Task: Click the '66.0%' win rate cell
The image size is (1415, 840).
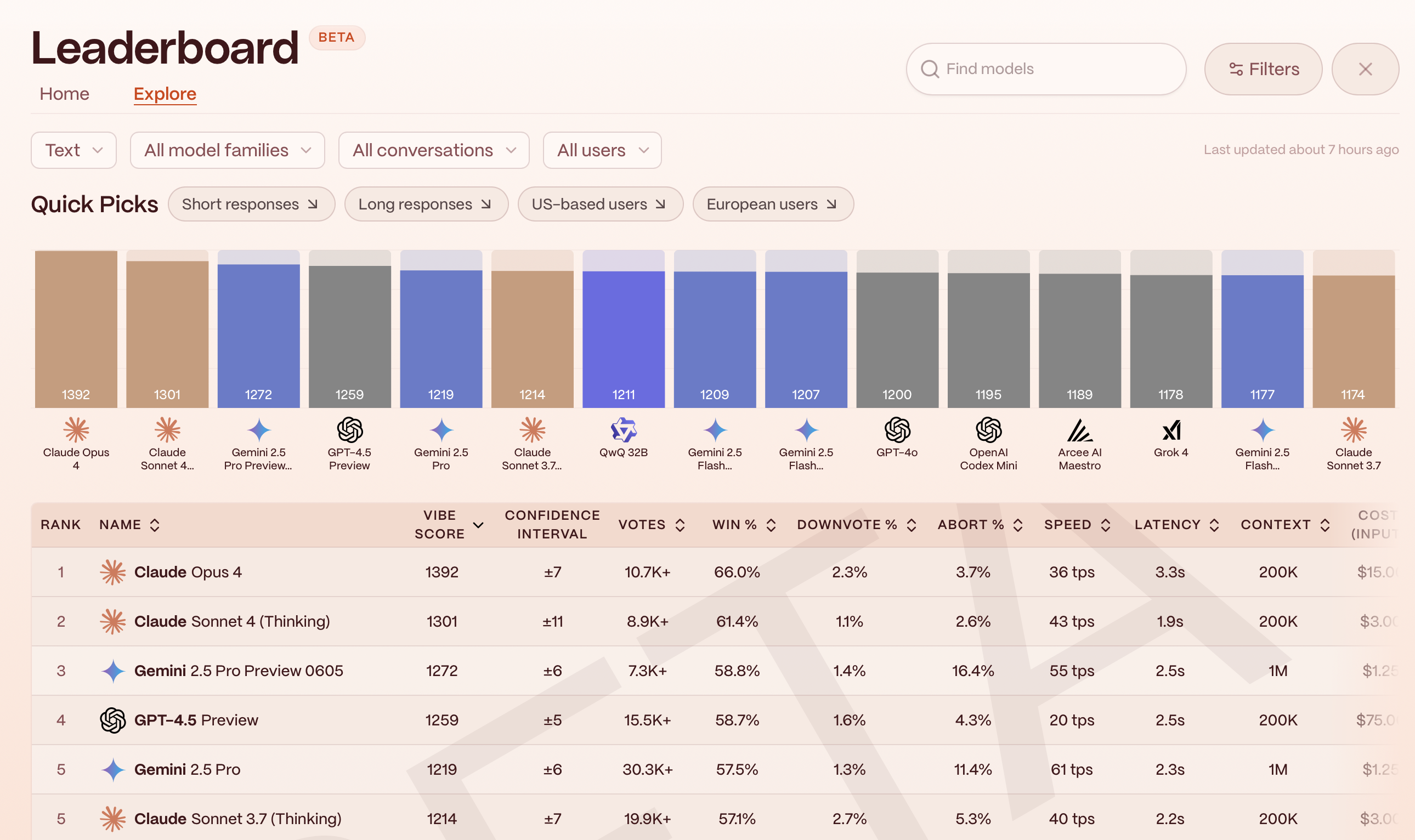Action: click(737, 572)
